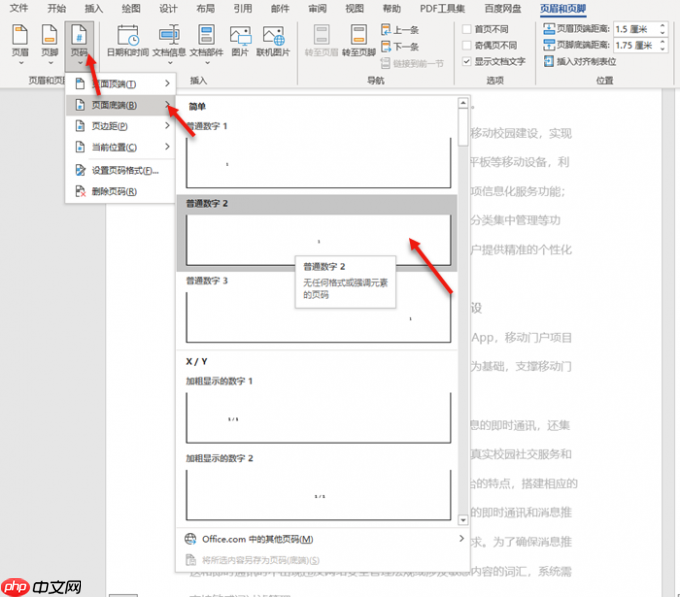The width and height of the screenshot is (680, 597).
Task: Click 删除页码 remove page numbers
Action: tap(120, 191)
